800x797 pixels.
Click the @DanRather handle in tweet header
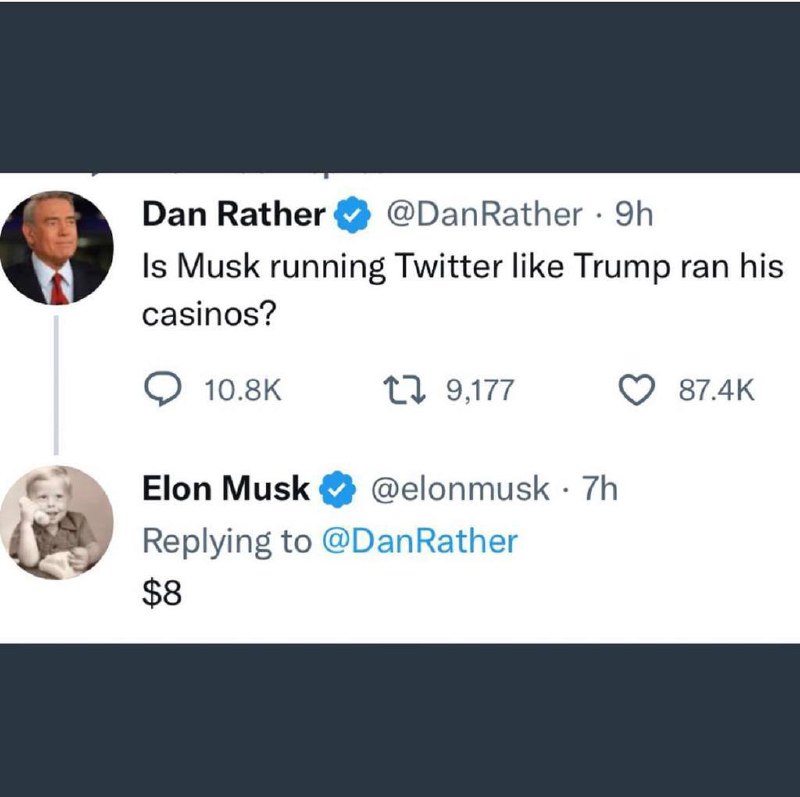[484, 214]
